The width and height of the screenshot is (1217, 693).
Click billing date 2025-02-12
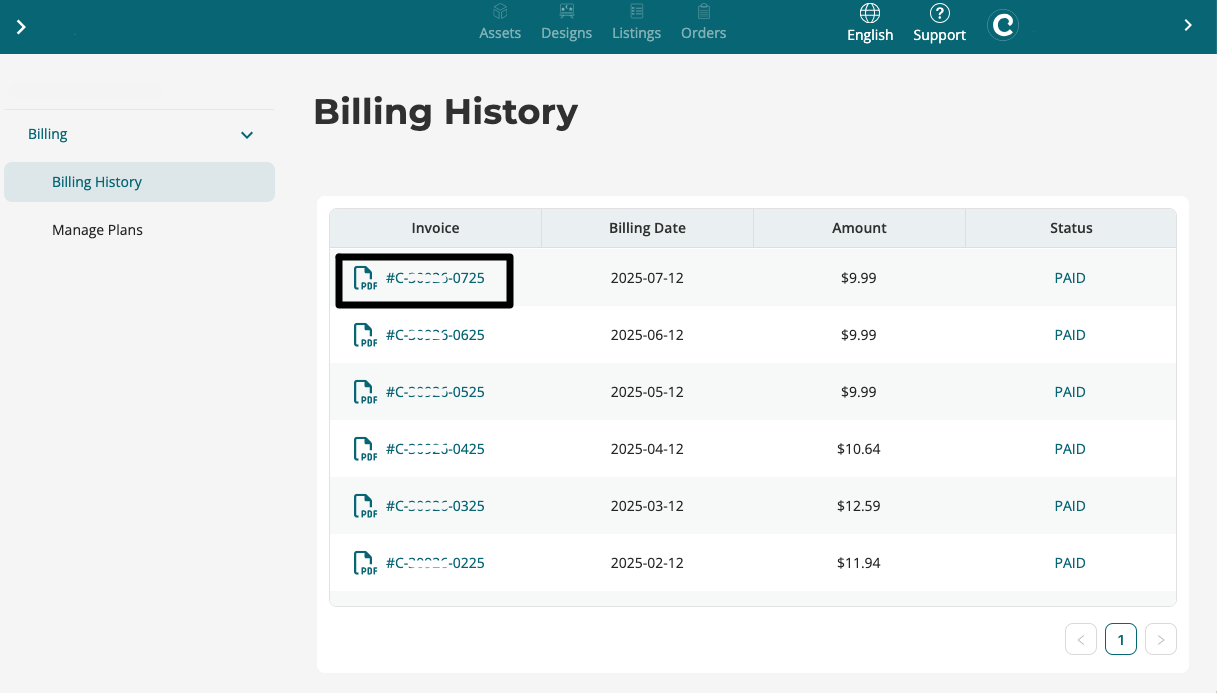647,563
